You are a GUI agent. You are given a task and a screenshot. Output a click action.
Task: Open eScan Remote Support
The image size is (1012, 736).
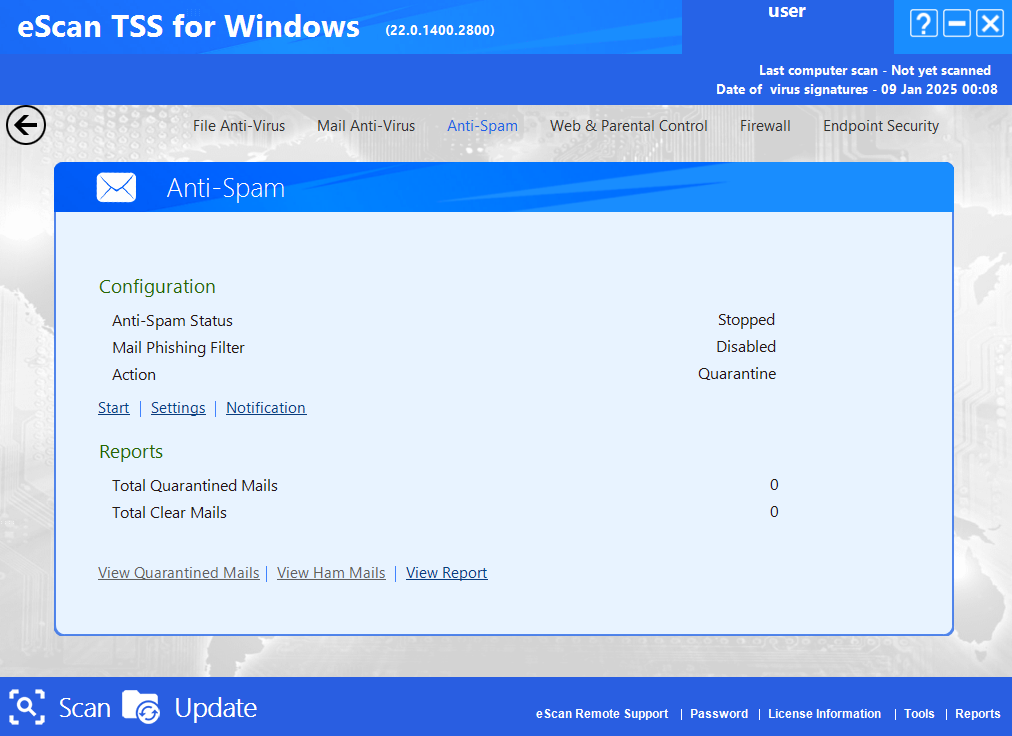coord(602,713)
